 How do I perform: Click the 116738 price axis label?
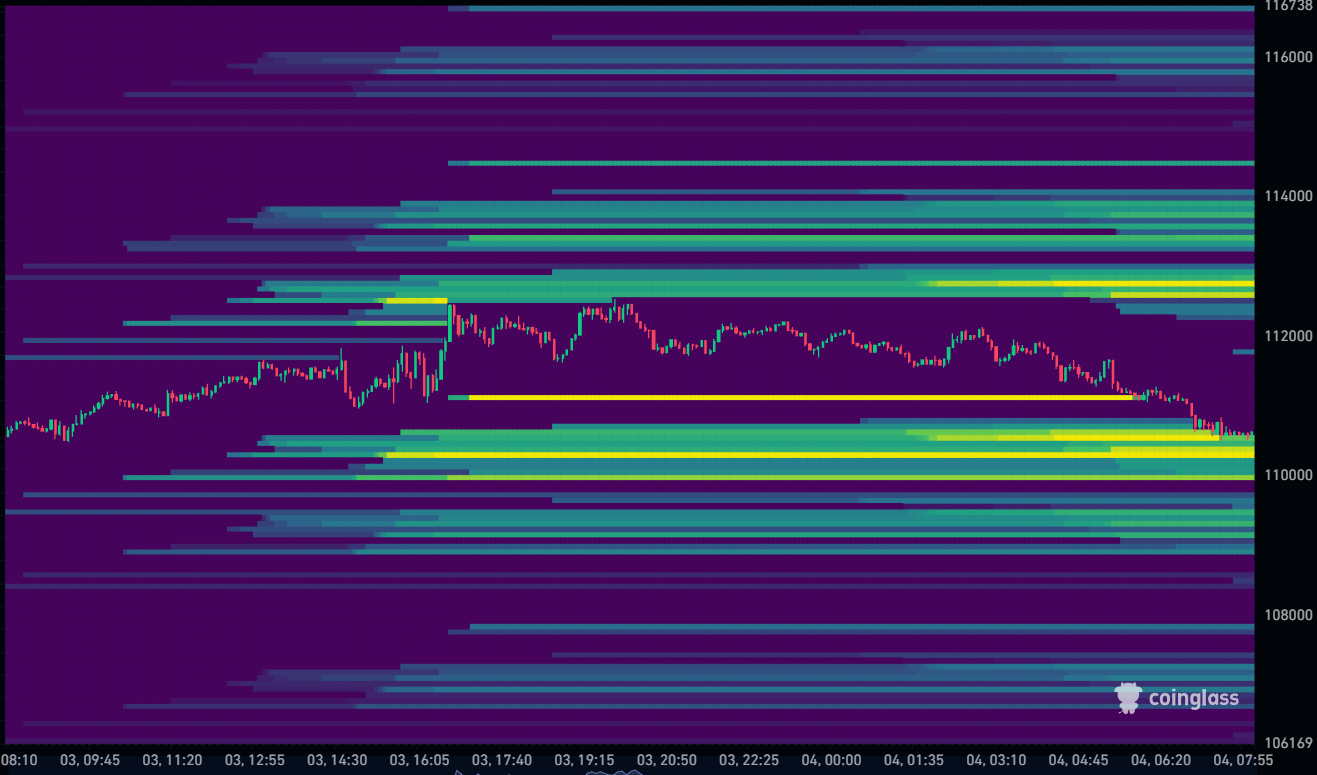tap(1289, 6)
